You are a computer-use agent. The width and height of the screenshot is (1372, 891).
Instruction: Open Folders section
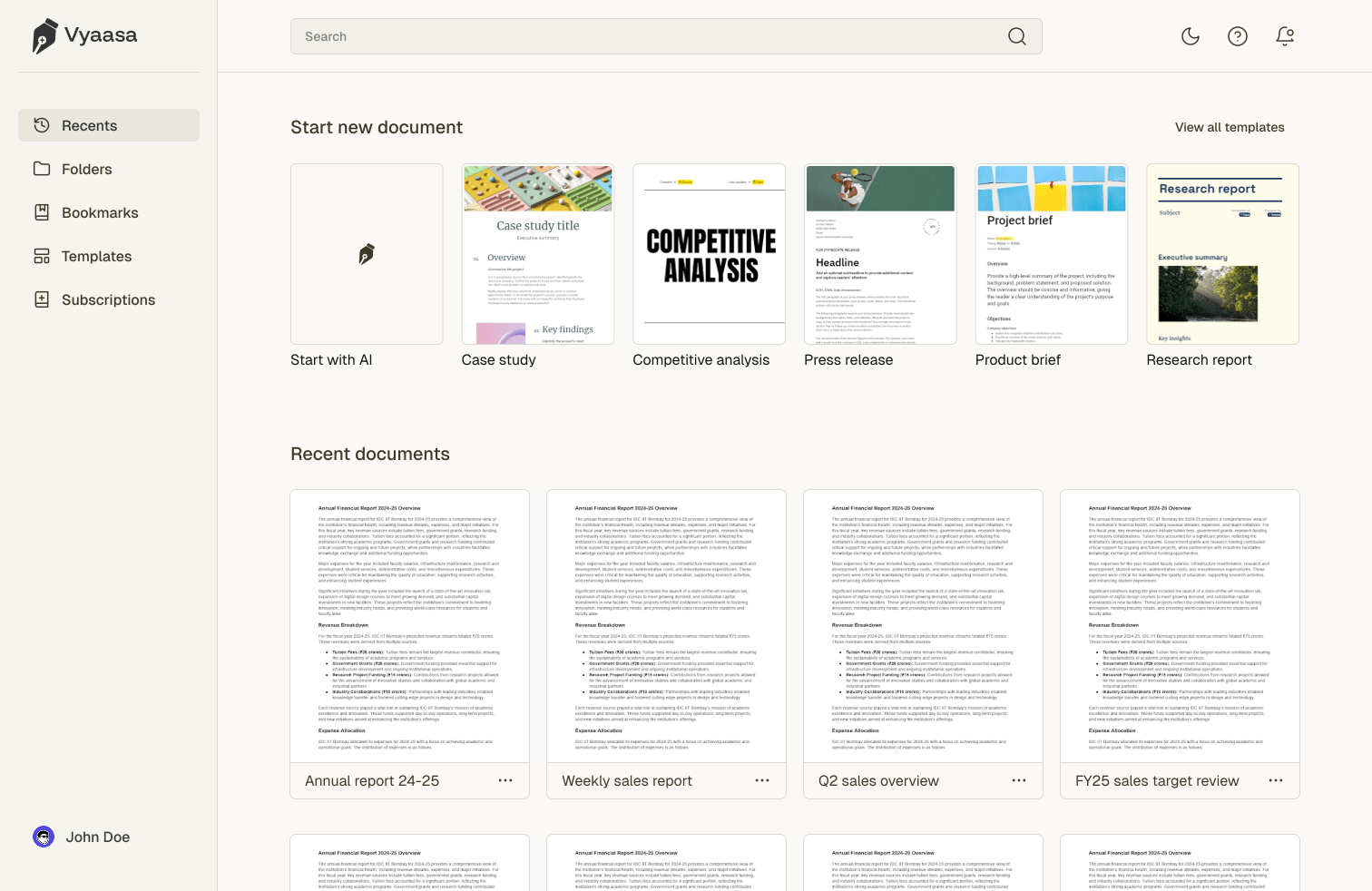tap(109, 169)
